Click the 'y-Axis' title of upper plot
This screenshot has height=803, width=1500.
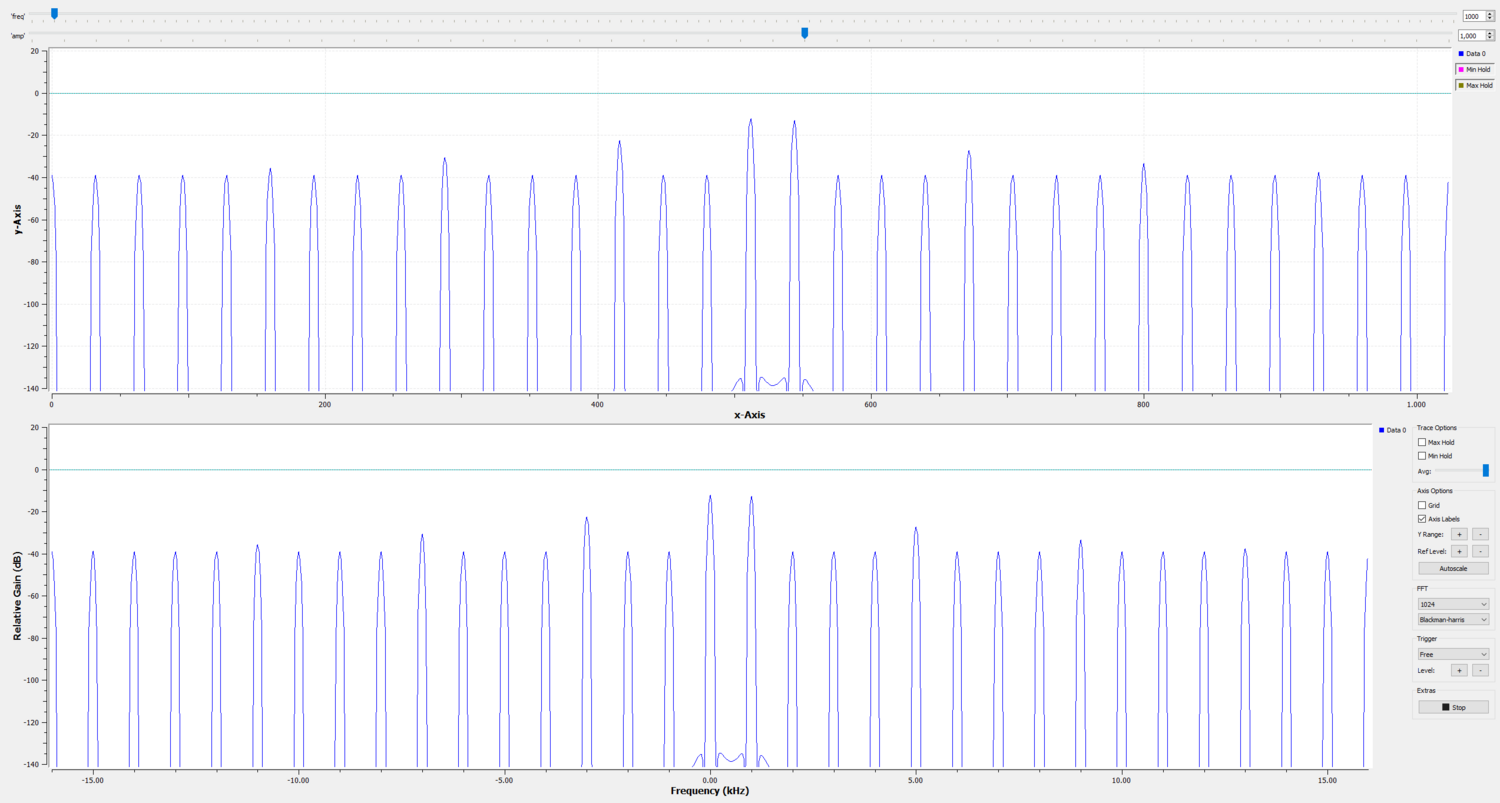(17, 219)
